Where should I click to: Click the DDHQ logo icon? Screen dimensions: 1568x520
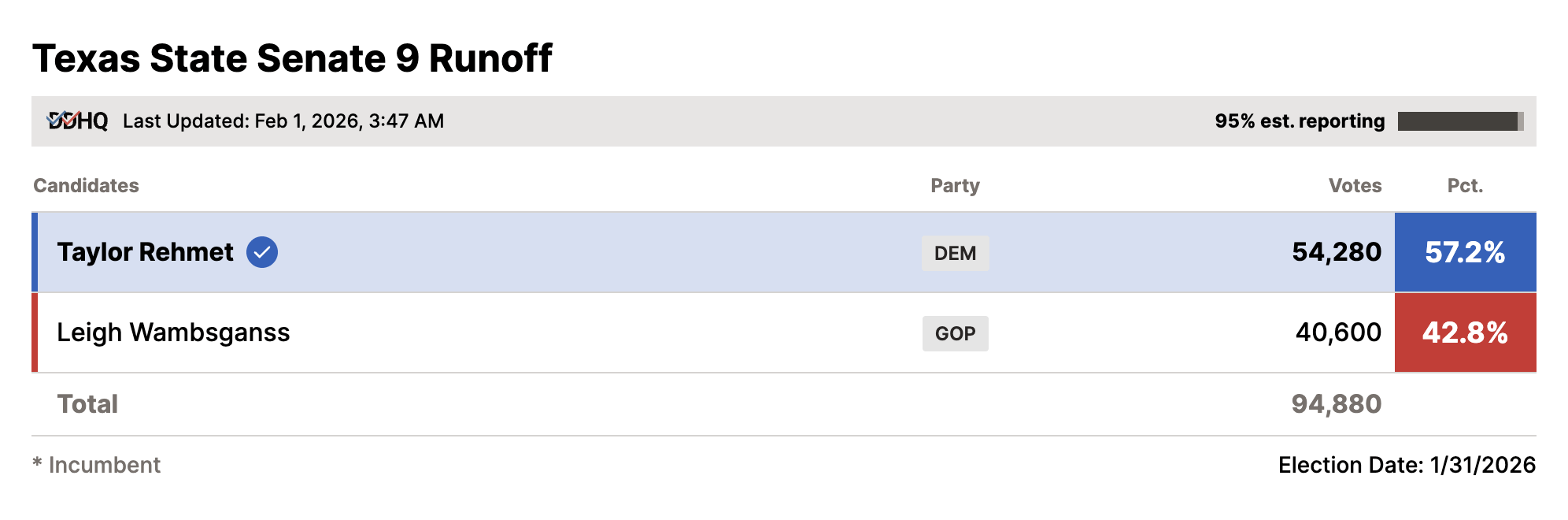pos(77,121)
